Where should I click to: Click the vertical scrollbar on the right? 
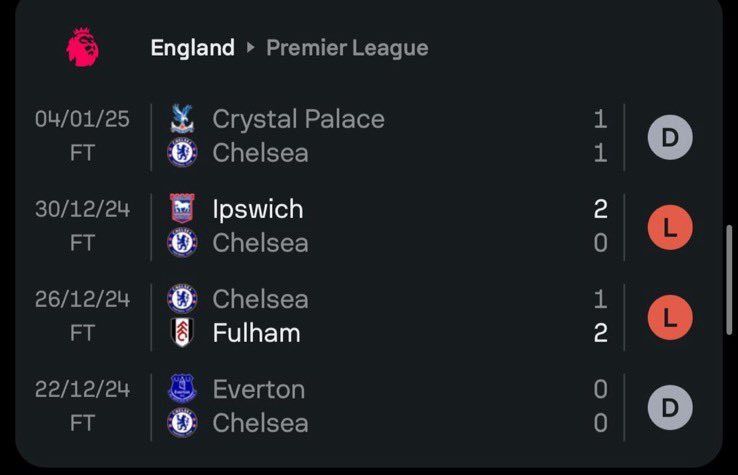coord(729,280)
